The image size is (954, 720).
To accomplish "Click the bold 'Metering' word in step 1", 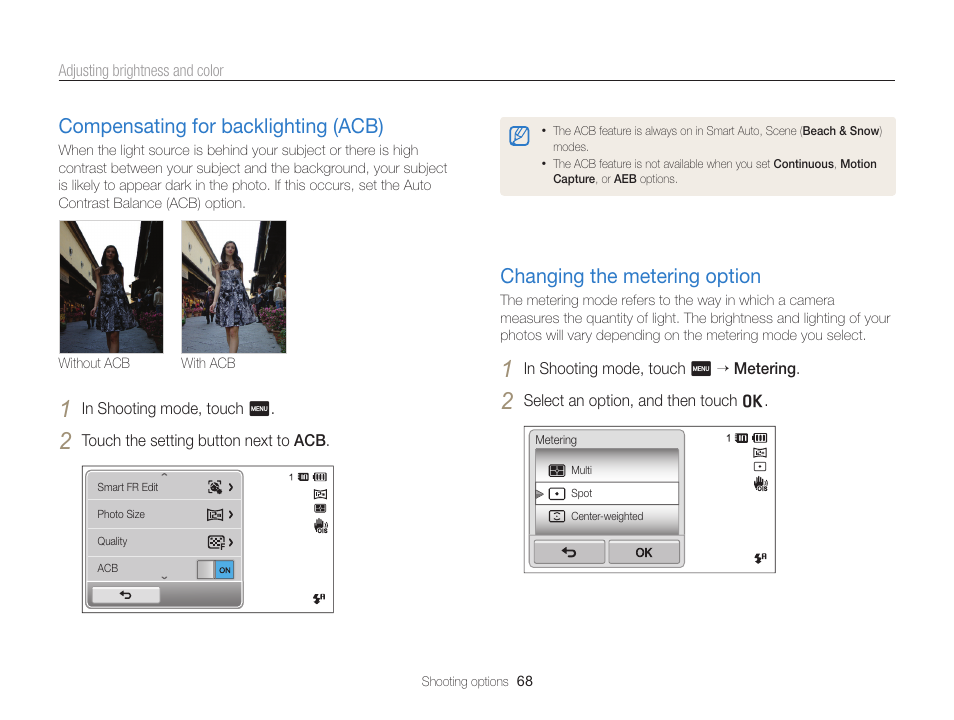I will coord(765,369).
